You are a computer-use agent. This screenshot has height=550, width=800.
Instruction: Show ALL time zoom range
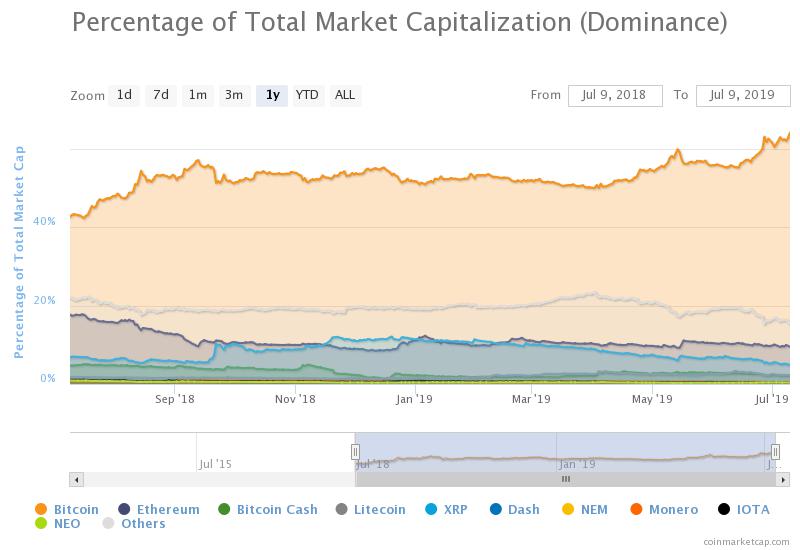pos(344,95)
